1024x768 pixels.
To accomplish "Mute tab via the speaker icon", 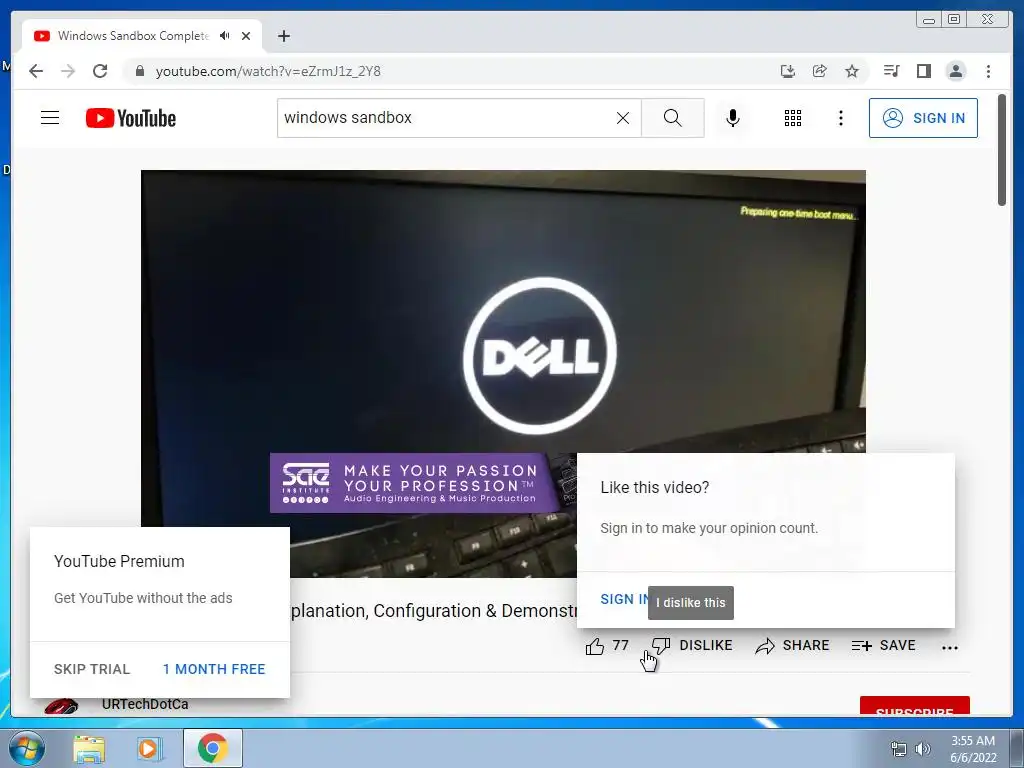I will [225, 36].
